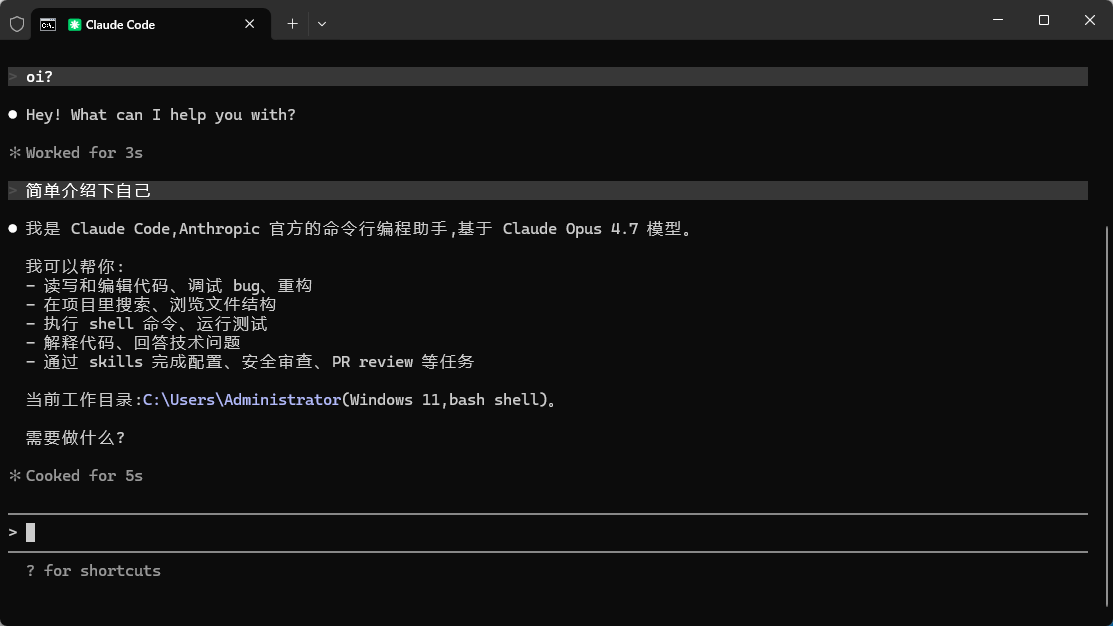The image size is (1113, 626).
Task: Click the green Claude Code tab icon
Action: point(74,25)
